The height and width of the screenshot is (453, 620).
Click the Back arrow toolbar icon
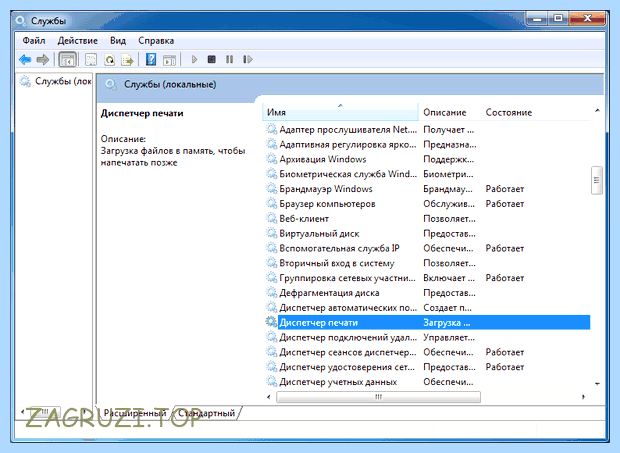(25, 60)
